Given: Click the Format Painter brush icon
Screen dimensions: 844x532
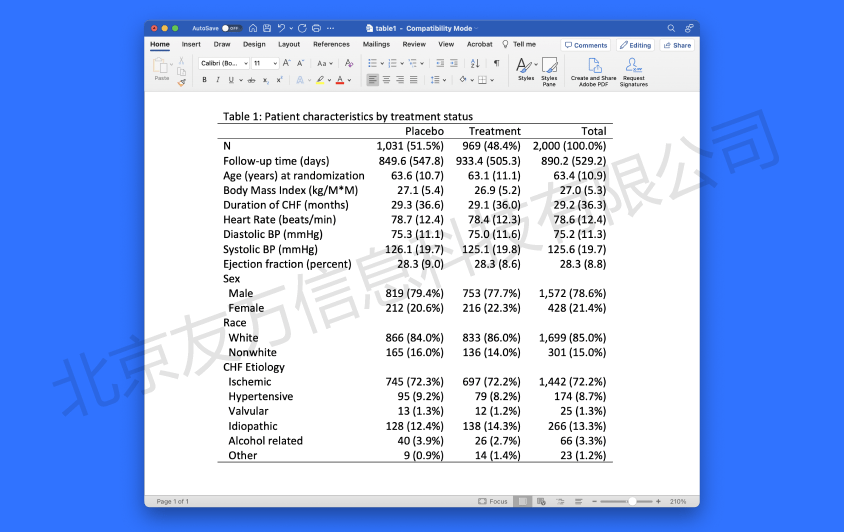Looking at the screenshot, I should (181, 82).
